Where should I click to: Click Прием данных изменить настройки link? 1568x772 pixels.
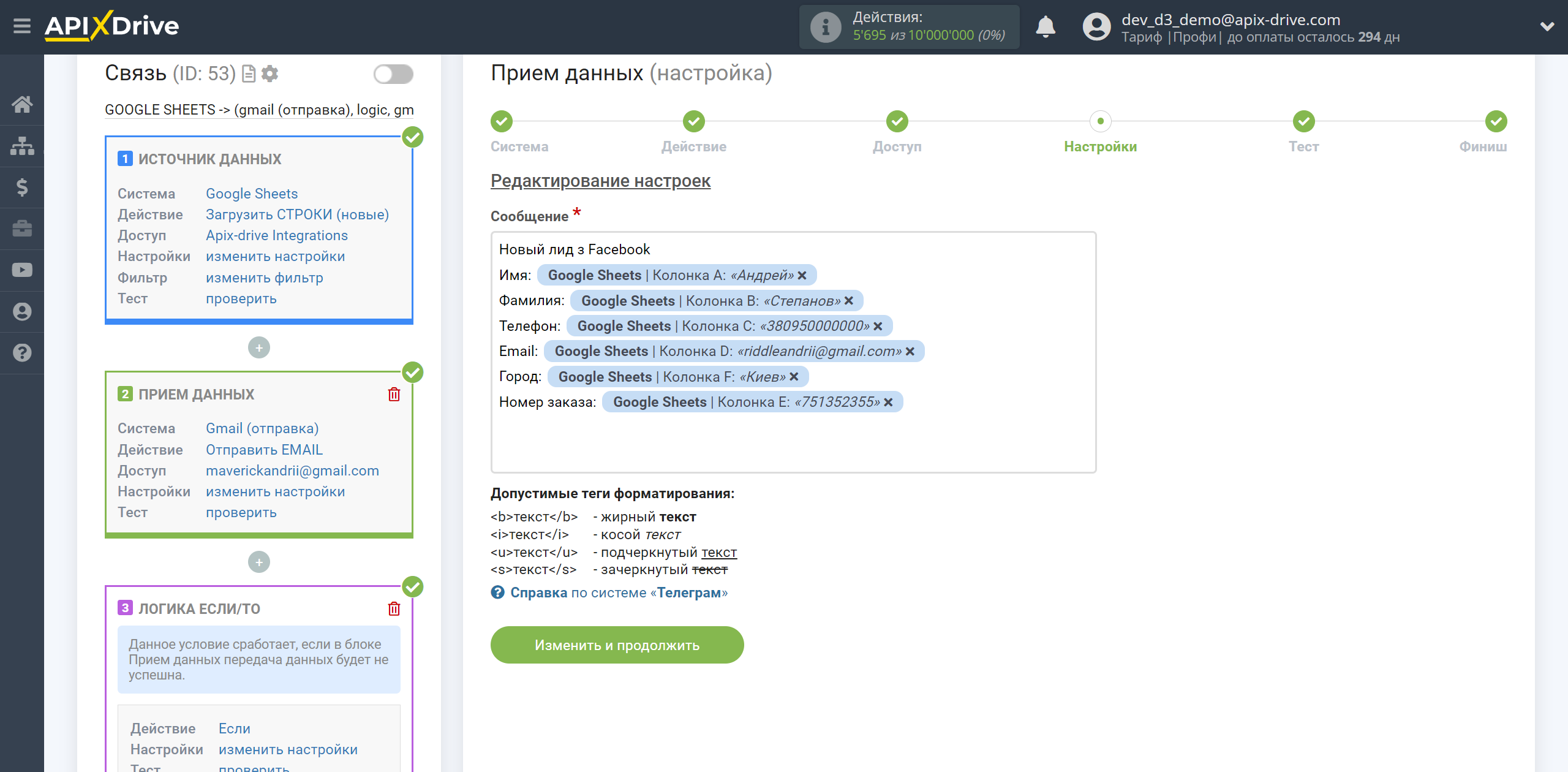[276, 491]
